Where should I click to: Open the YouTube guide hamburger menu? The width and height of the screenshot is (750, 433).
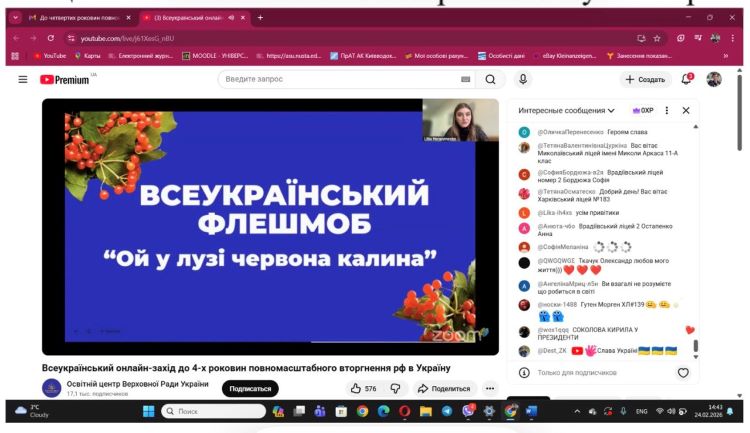[22, 79]
